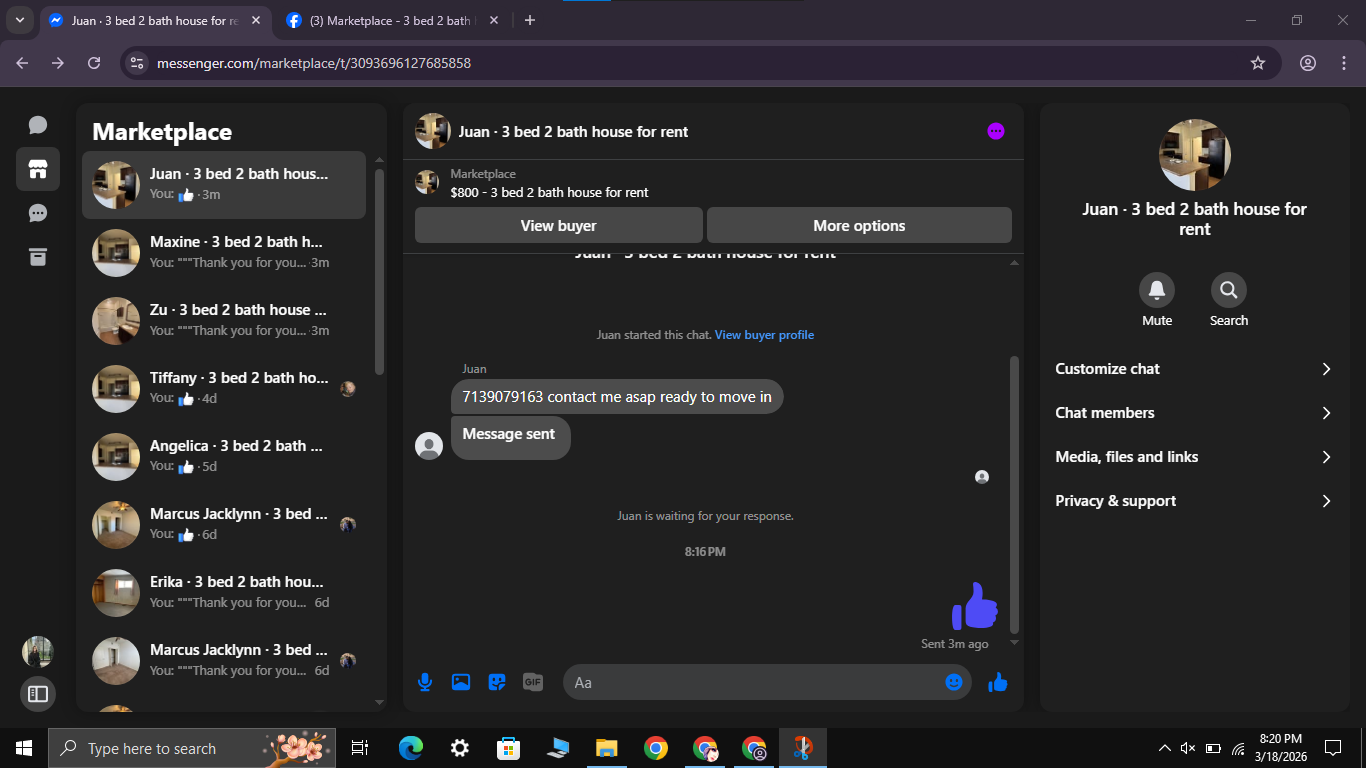Open Message requests sidebar icon

[38, 213]
